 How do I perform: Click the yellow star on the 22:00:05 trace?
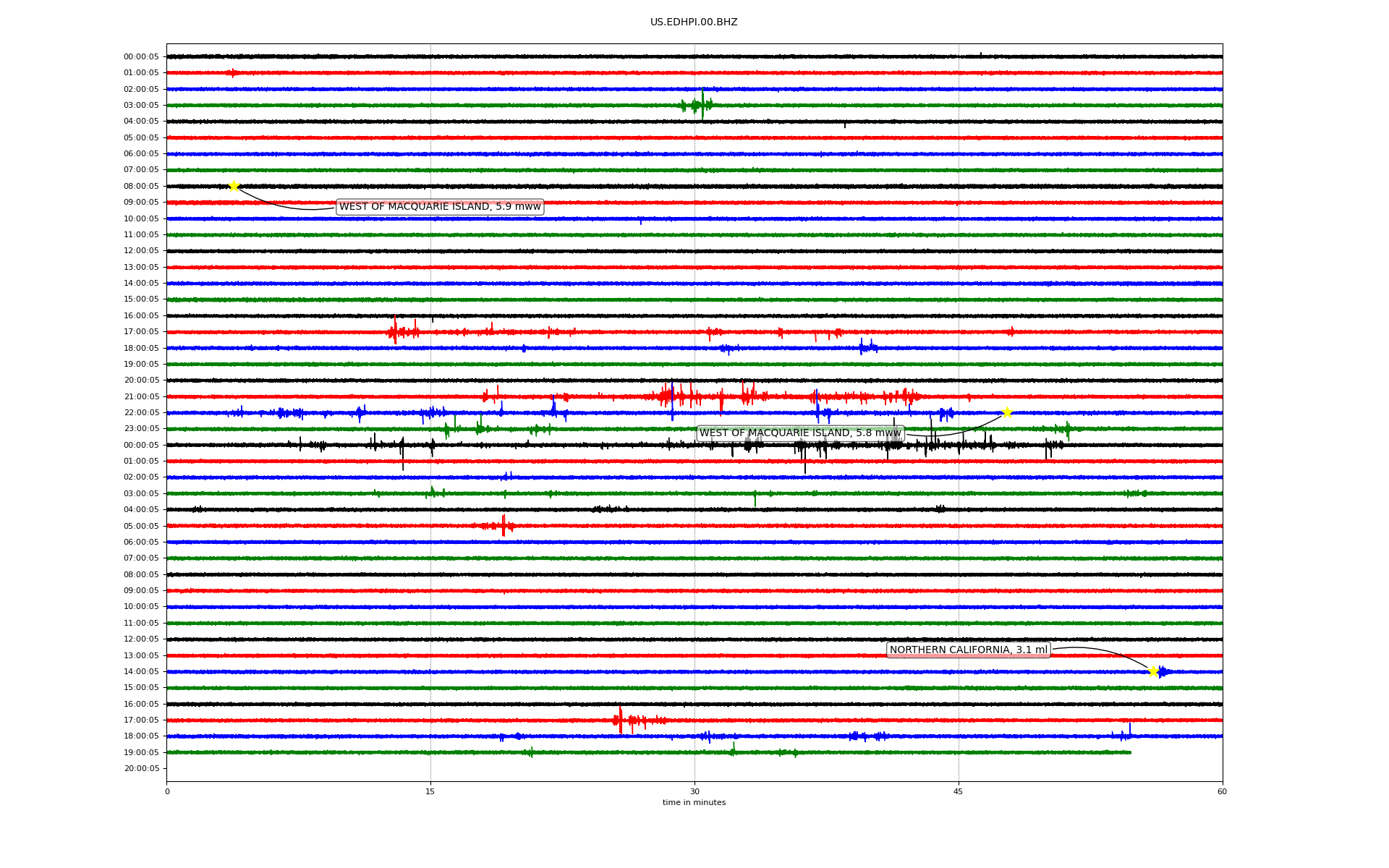click(x=1007, y=412)
